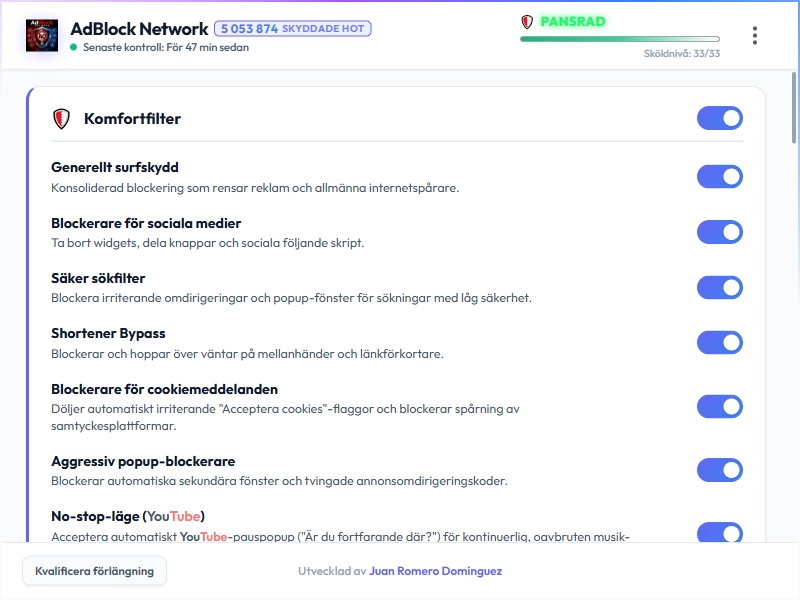Click the shield icon beside PANSRAD

(x=527, y=22)
